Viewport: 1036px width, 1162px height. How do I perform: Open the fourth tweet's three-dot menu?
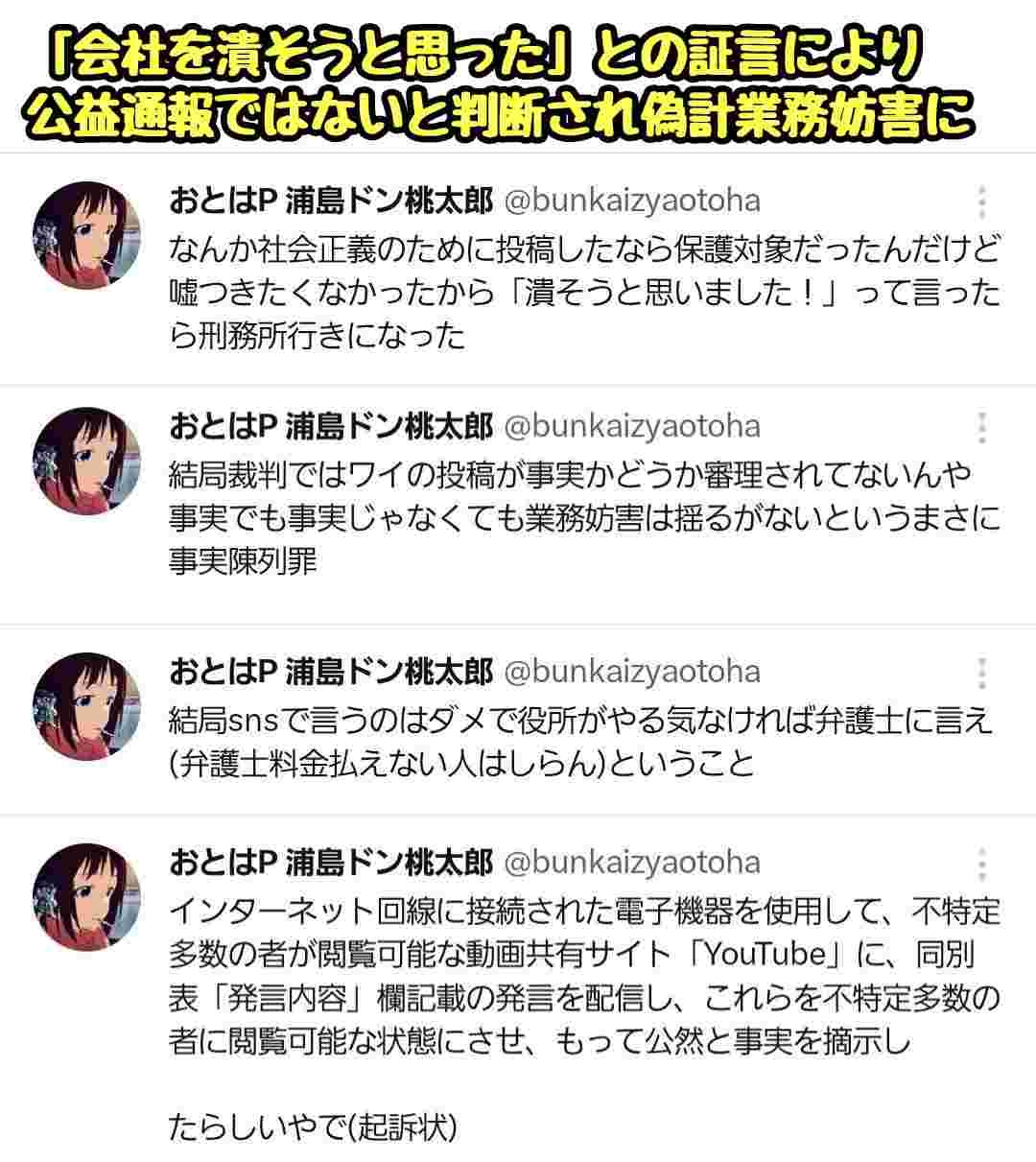[x=981, y=864]
